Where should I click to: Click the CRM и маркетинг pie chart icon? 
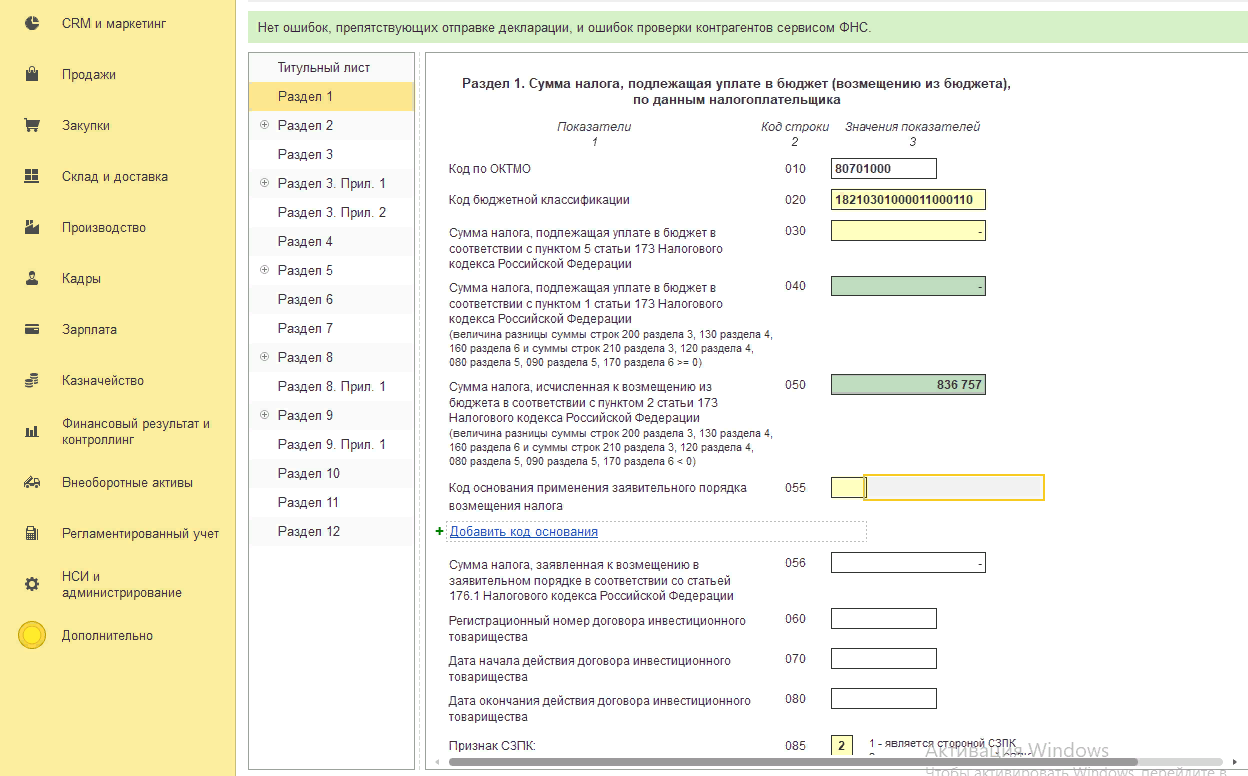click(32, 23)
